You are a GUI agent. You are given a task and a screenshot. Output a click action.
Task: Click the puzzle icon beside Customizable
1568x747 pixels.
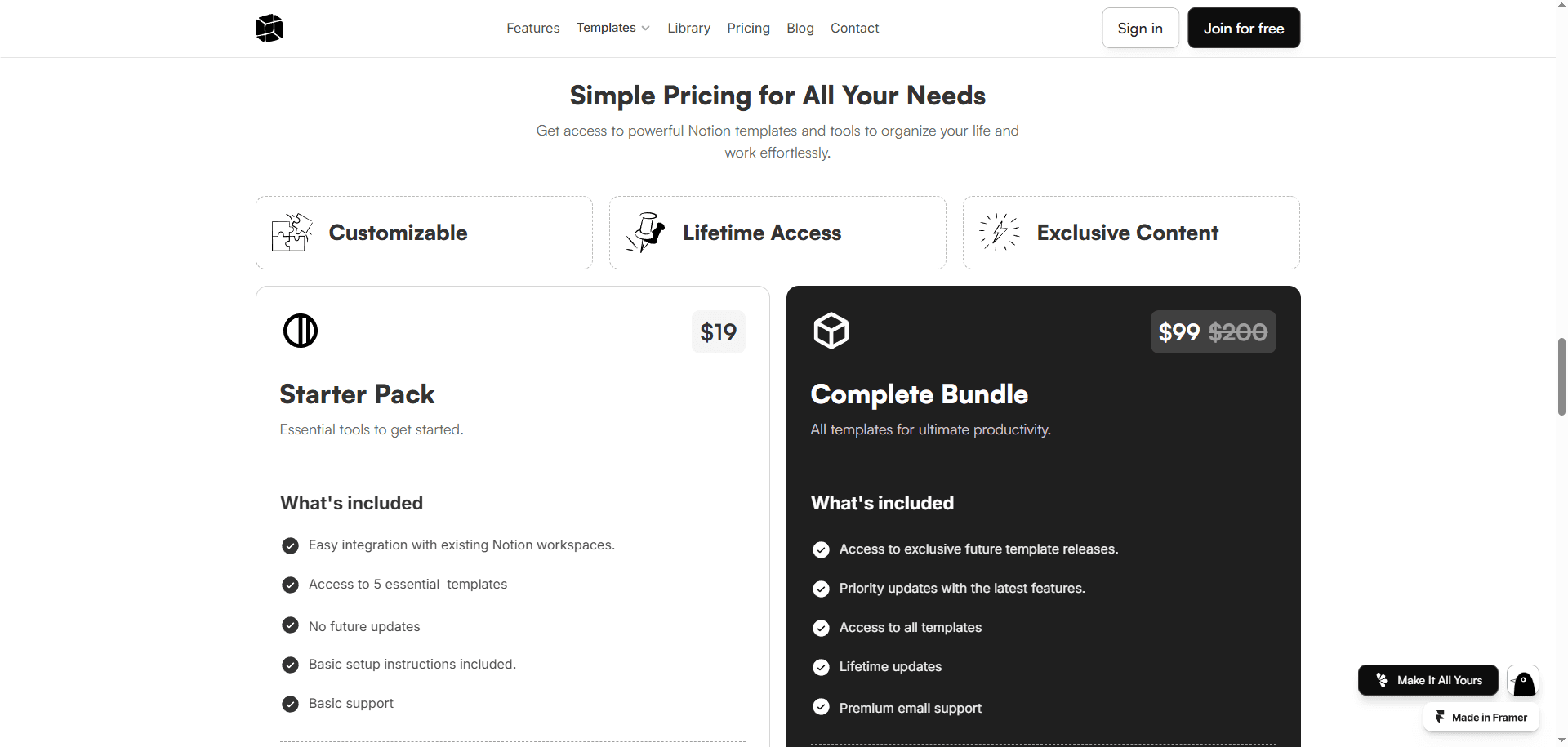coord(292,233)
